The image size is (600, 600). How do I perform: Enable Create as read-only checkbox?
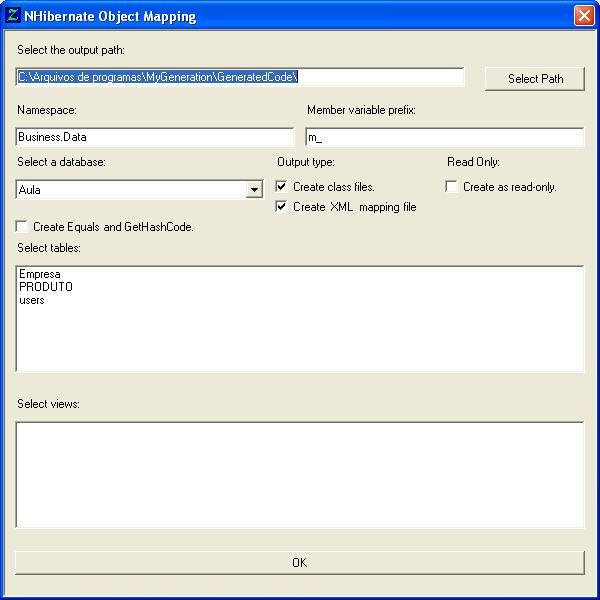pyautogui.click(x=452, y=186)
